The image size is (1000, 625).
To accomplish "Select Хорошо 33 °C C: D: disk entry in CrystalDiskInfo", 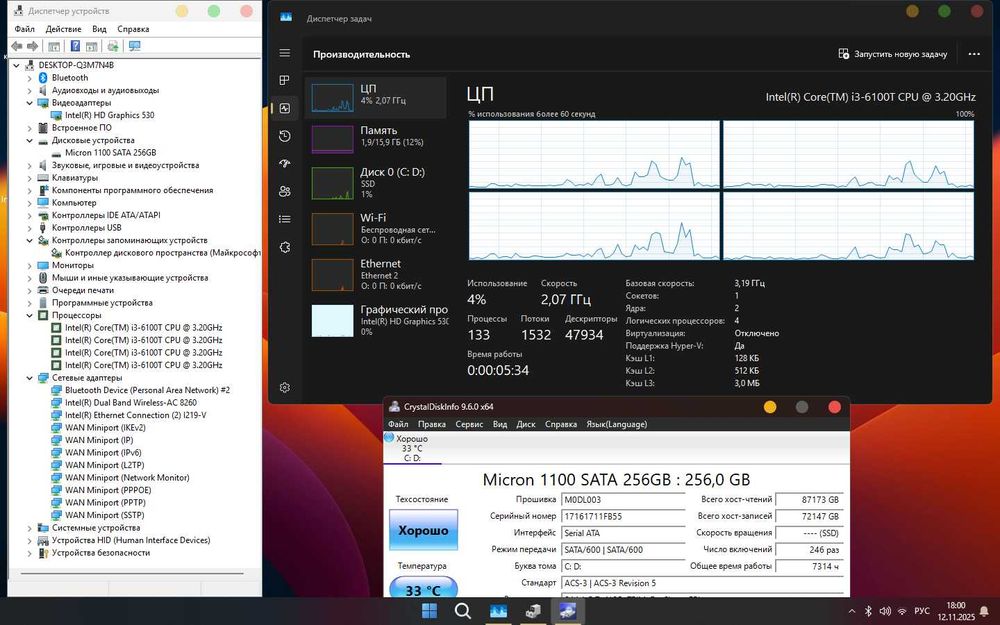I will point(412,448).
